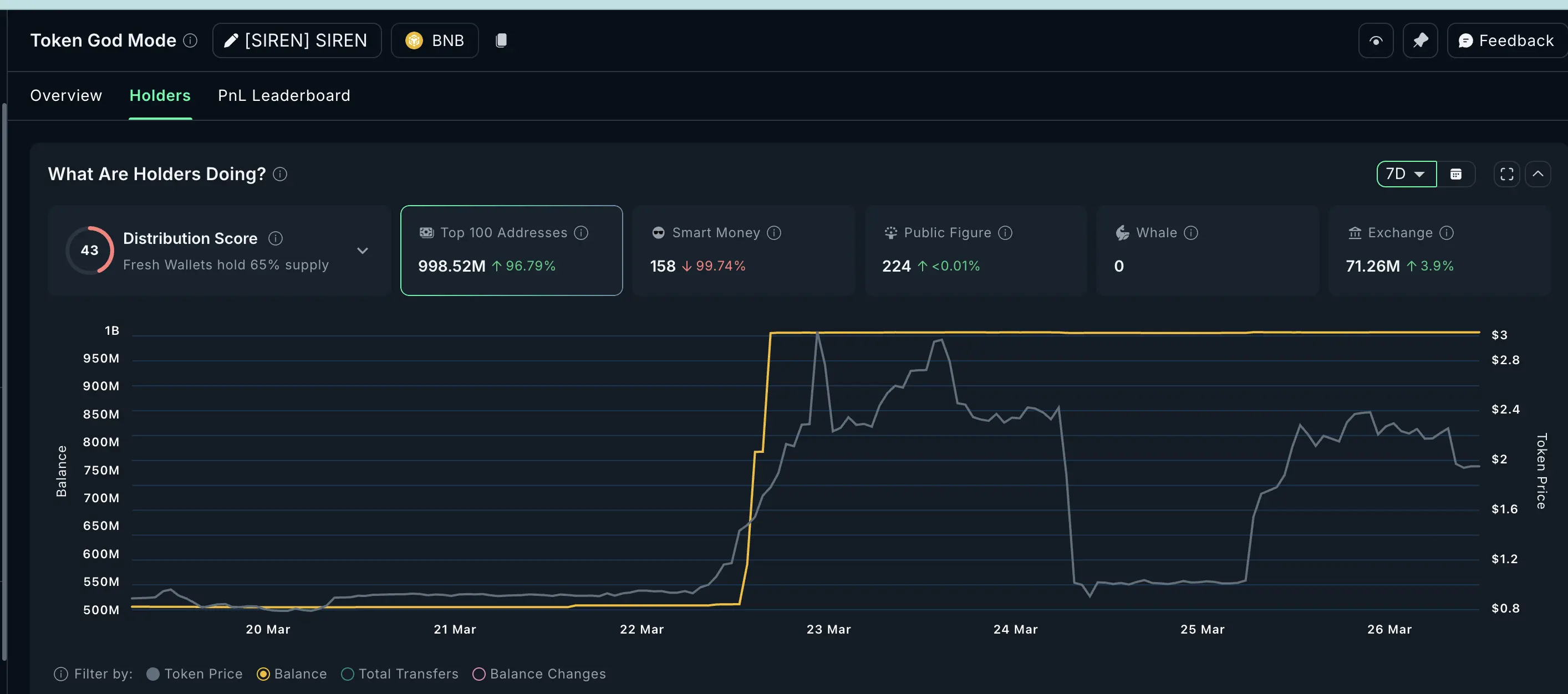Open the 7D time range dropdown
This screenshot has height=694, width=1568.
pos(1406,174)
